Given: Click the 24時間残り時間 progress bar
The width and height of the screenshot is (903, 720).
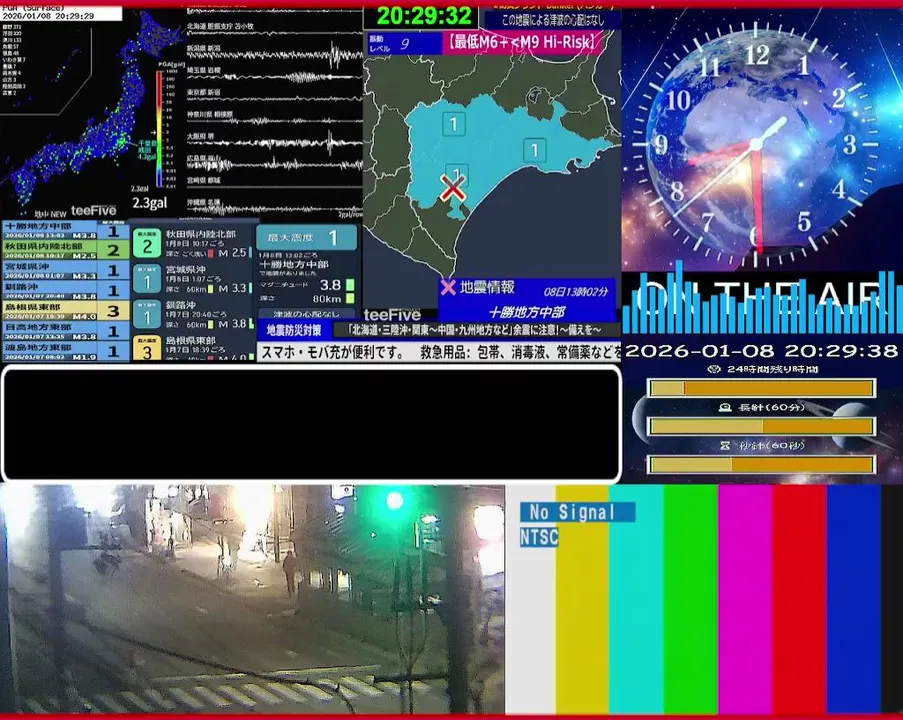Looking at the screenshot, I should pos(762,388).
